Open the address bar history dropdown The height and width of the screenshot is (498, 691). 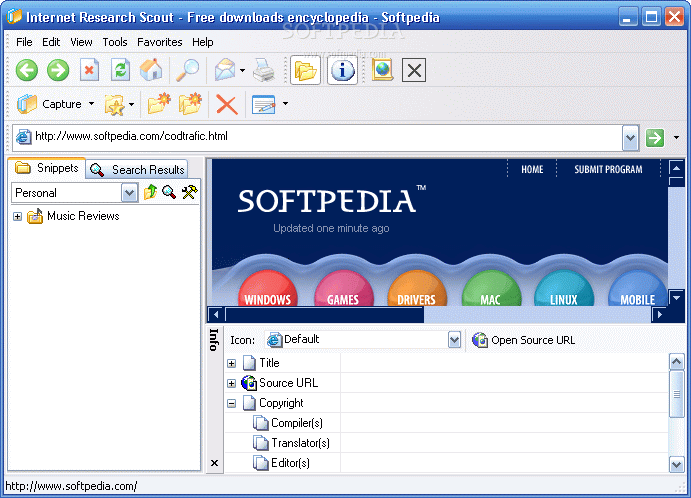(x=631, y=138)
